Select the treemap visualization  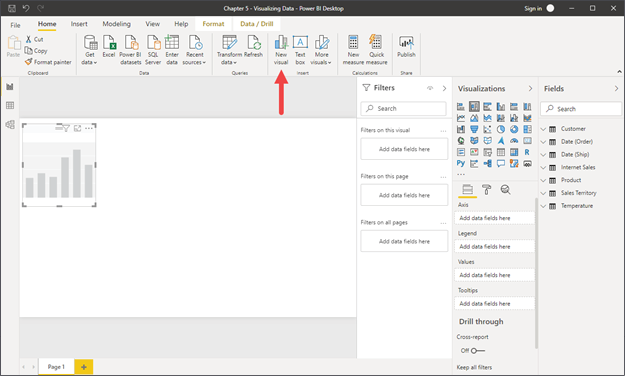coord(527,129)
